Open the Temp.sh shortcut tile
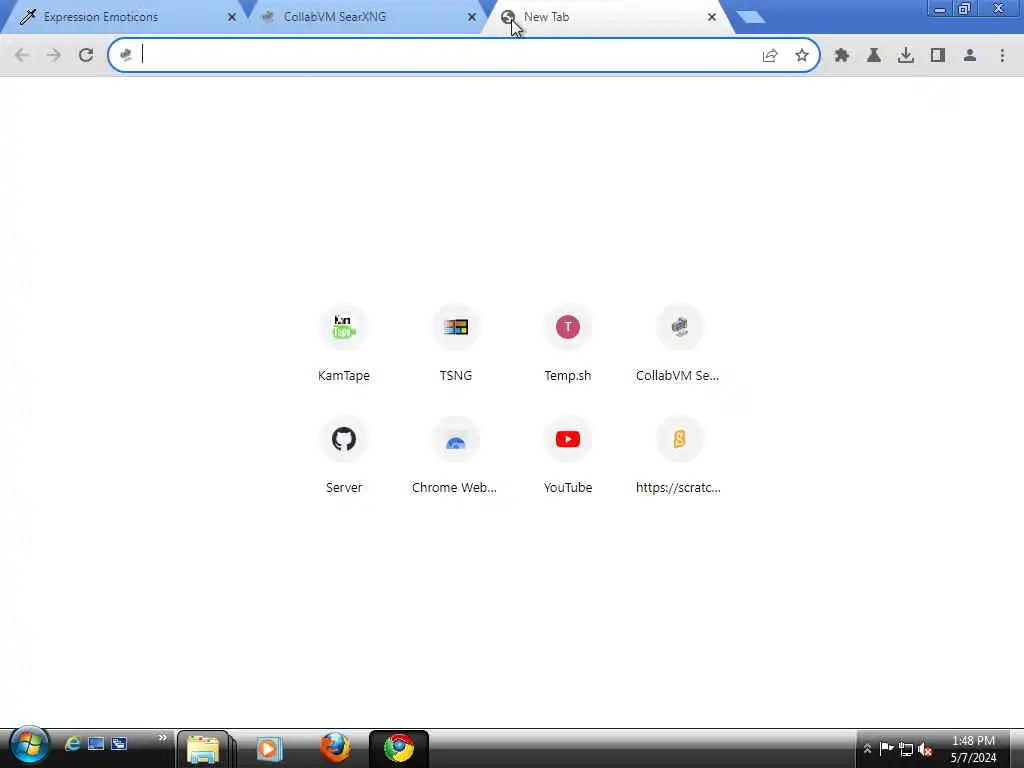 click(x=568, y=345)
